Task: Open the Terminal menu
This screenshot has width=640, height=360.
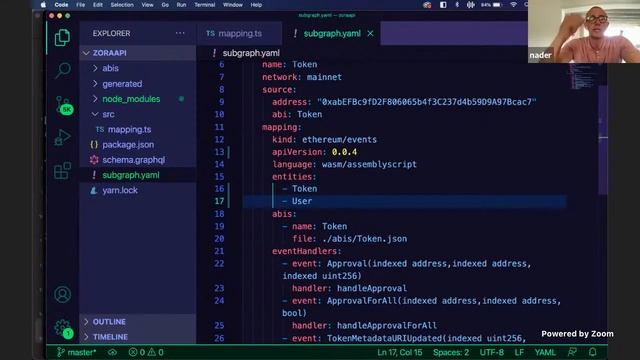Action: click(204, 5)
